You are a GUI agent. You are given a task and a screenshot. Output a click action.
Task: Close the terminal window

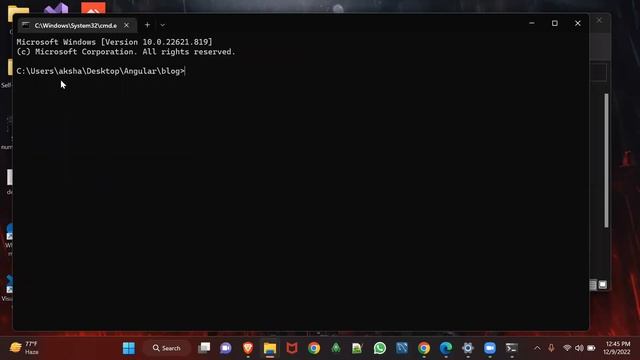(578, 23)
